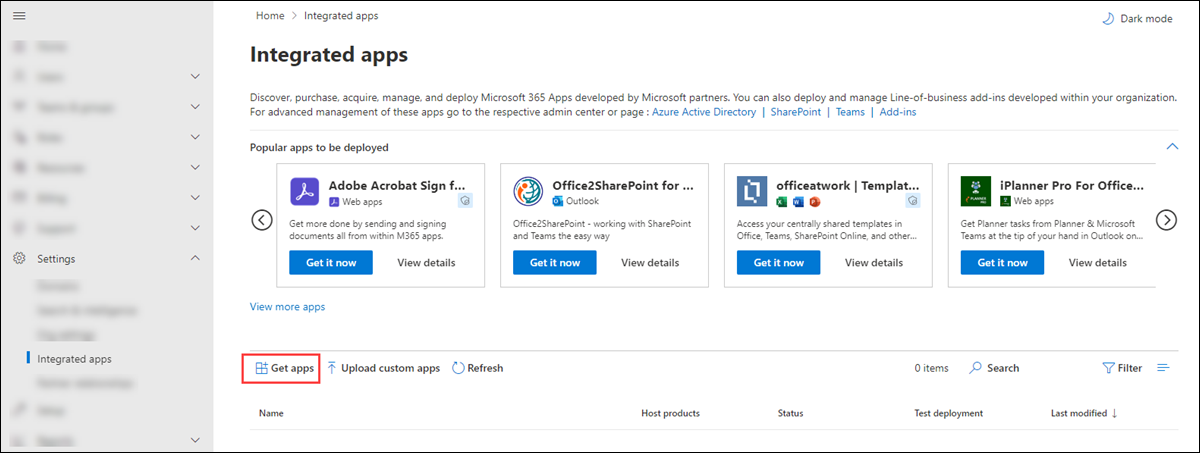Click the Upload custom apps arrow icon
This screenshot has height=453, width=1200.
tap(332, 368)
